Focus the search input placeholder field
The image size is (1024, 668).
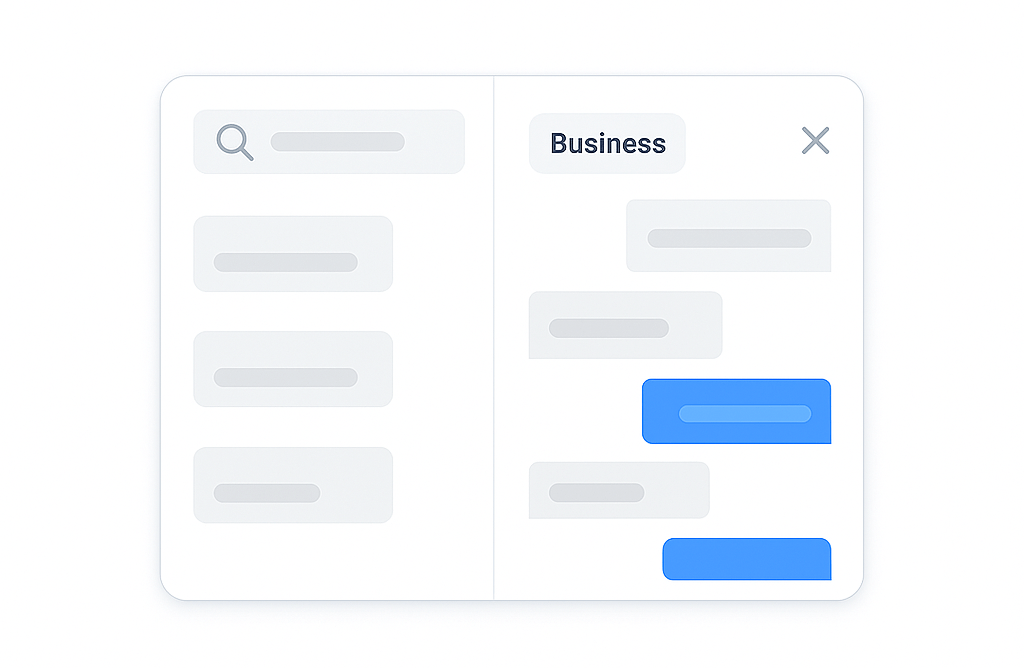(338, 142)
